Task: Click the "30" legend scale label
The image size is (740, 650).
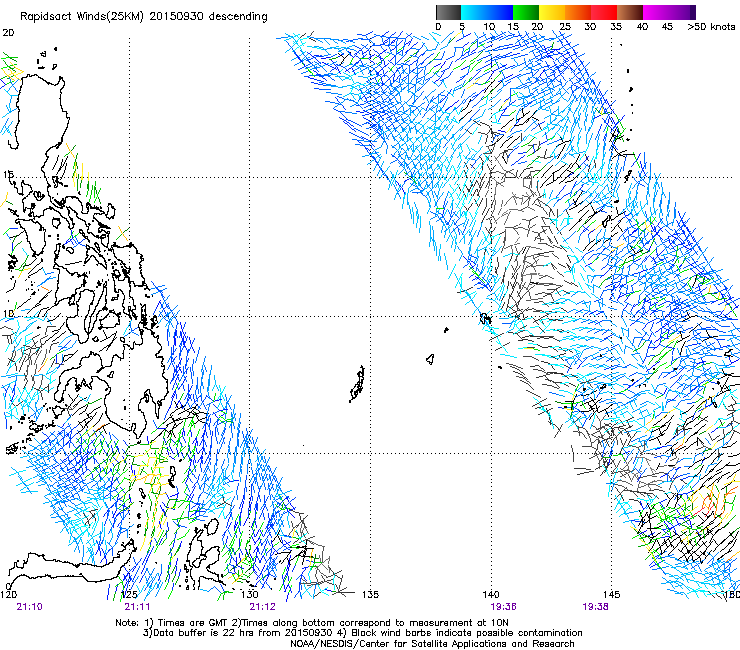Action: click(590, 27)
